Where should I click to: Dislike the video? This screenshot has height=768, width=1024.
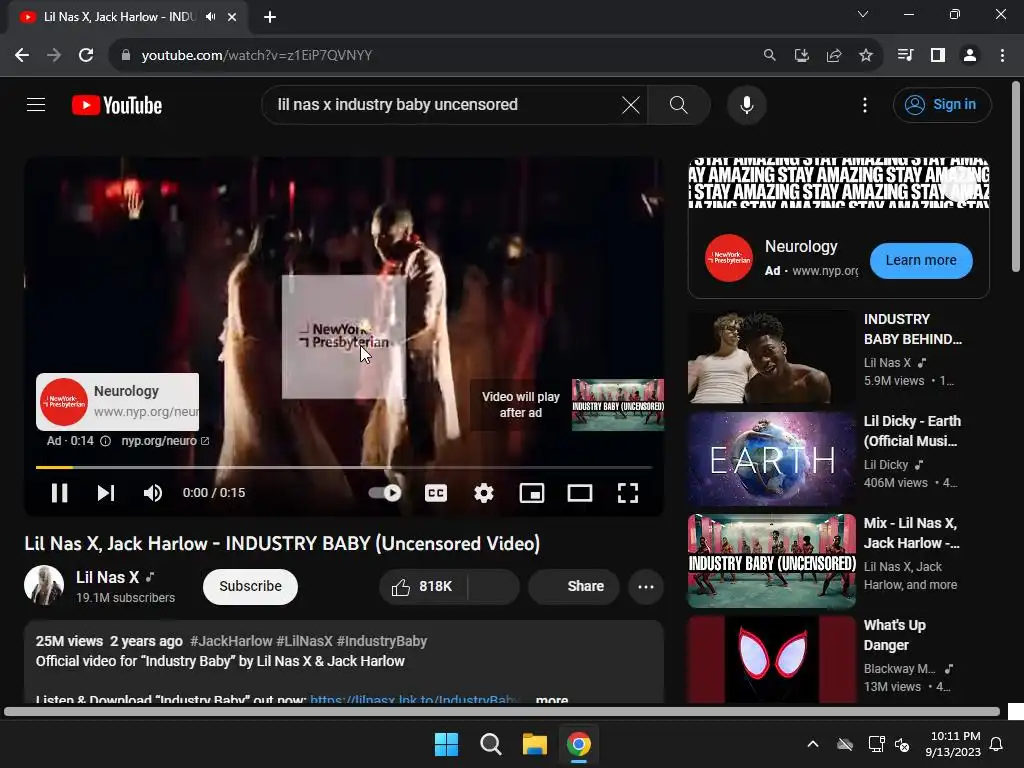coord(494,586)
